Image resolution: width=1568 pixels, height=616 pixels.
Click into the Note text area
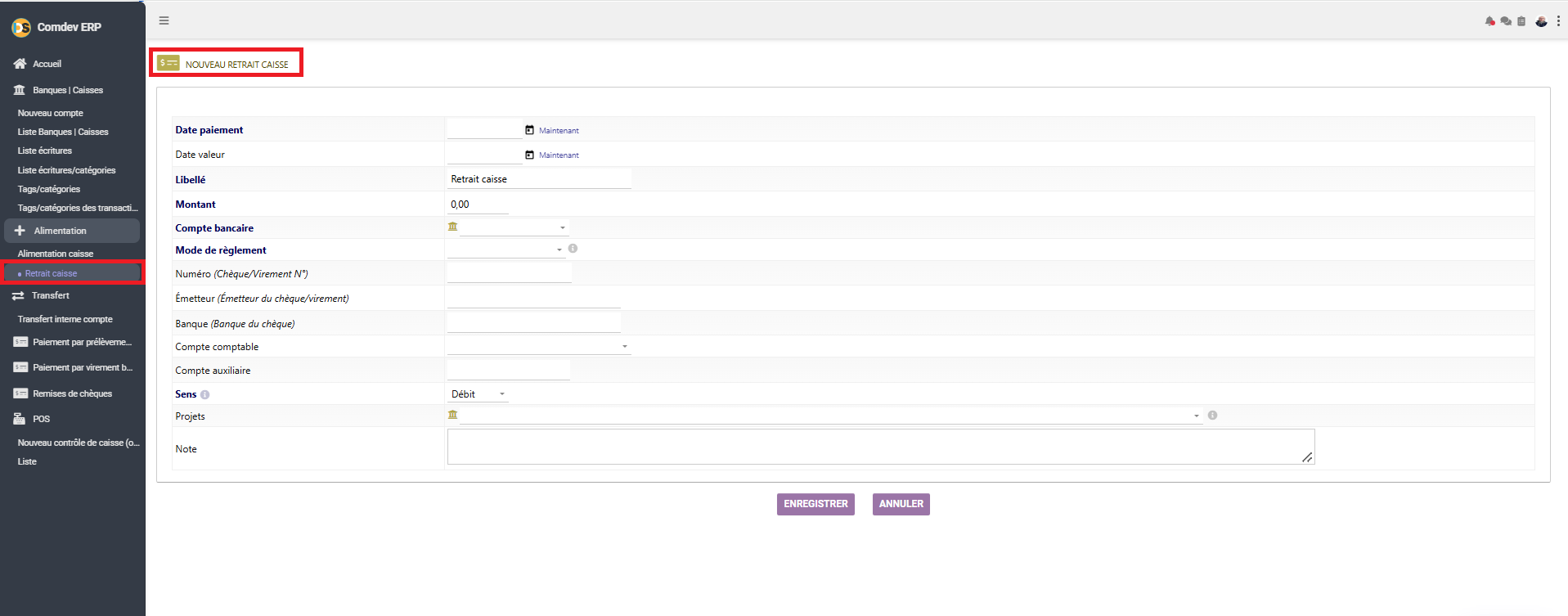tap(881, 447)
